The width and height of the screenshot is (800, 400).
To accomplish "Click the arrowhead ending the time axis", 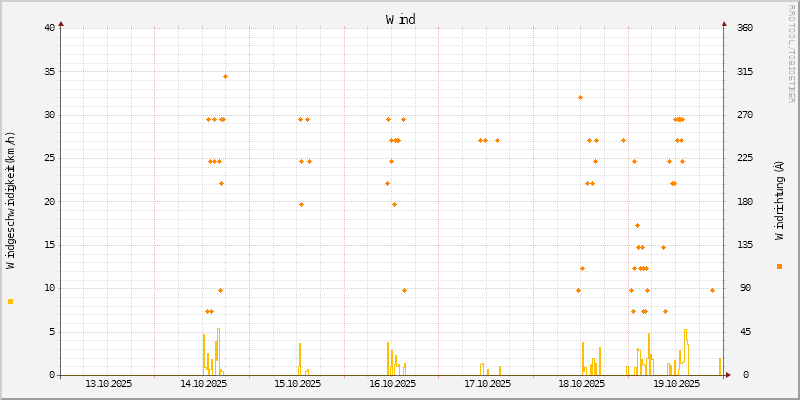I will (x=741, y=375).
